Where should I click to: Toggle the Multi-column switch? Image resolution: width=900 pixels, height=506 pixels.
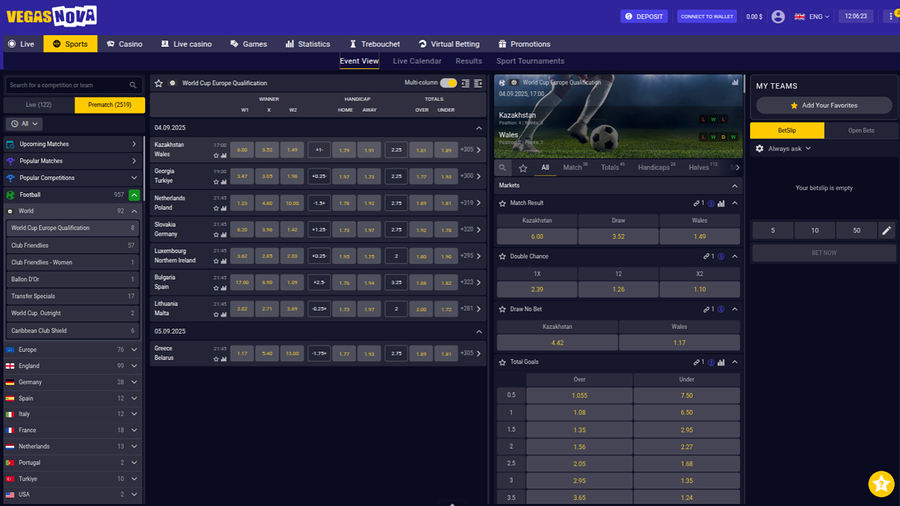tap(448, 83)
